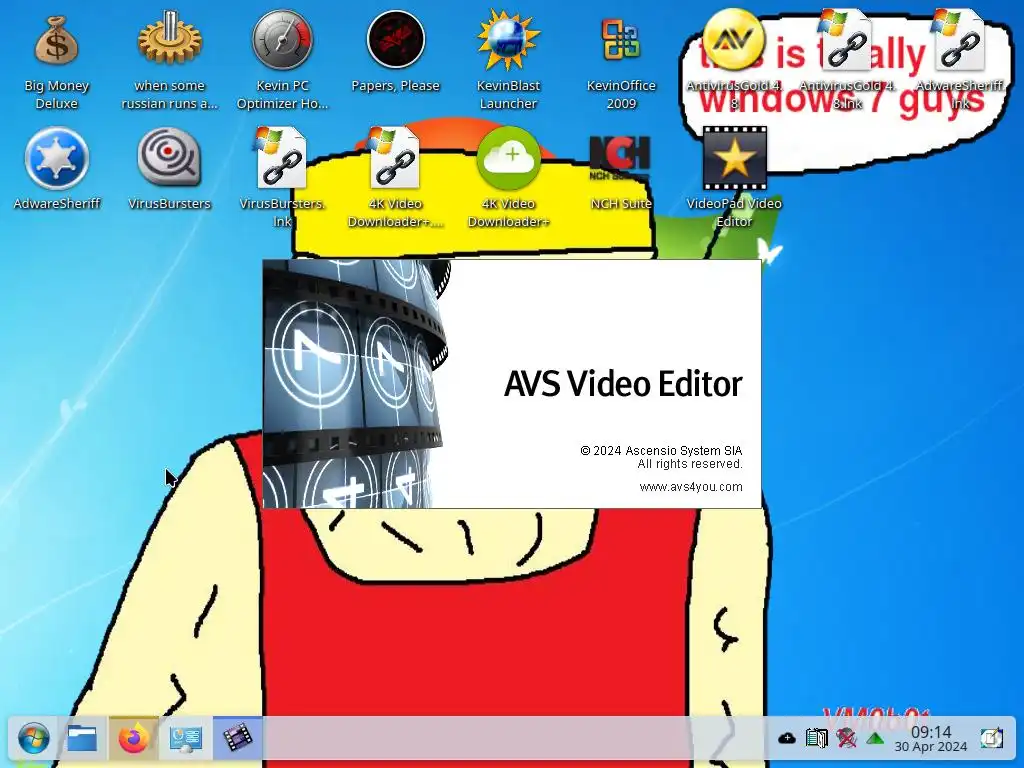1024x768 pixels.
Task: Open KevinOffice 2009 icon
Action: (x=621, y=40)
